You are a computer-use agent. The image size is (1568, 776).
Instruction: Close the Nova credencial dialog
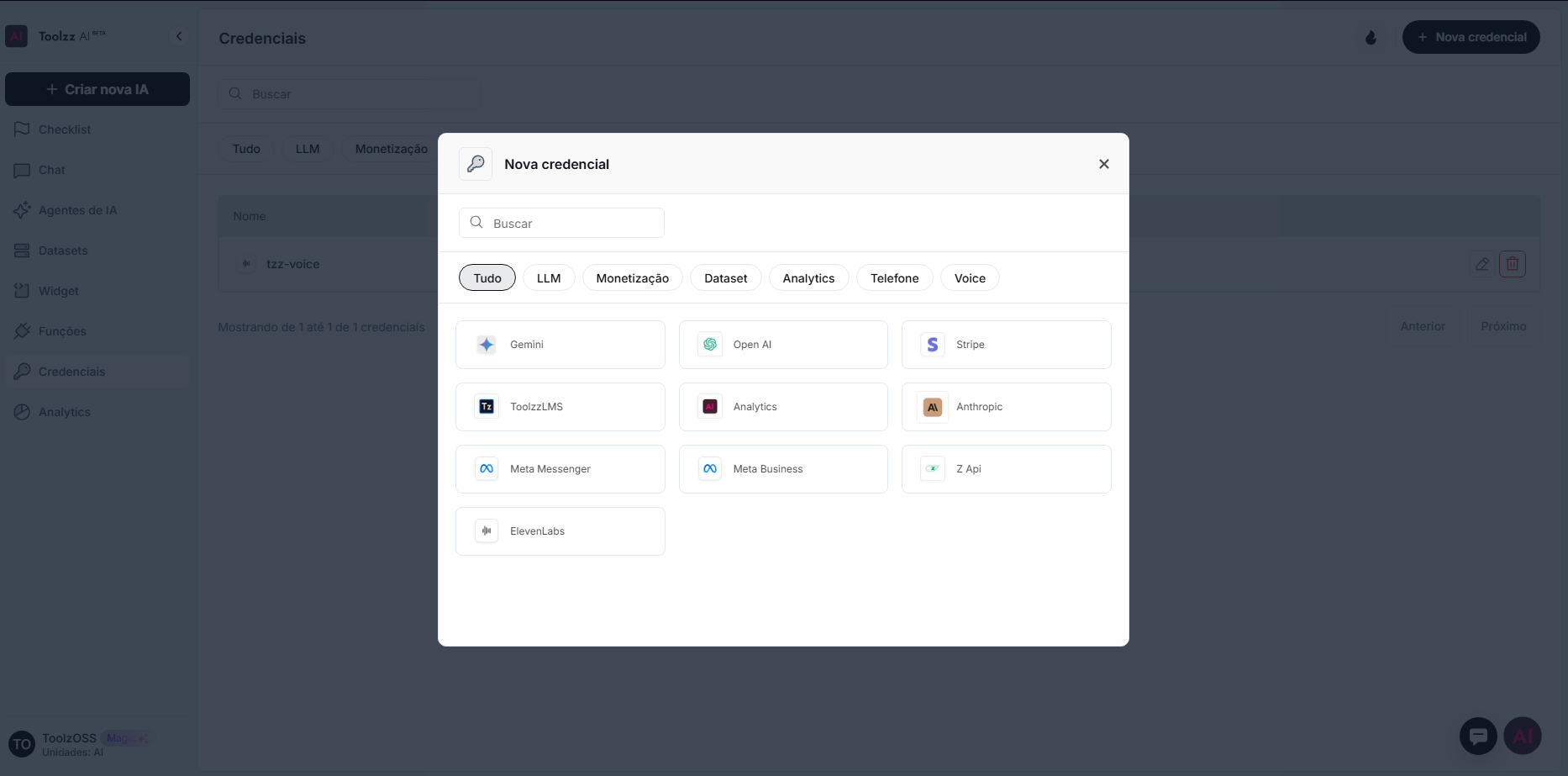click(1104, 164)
